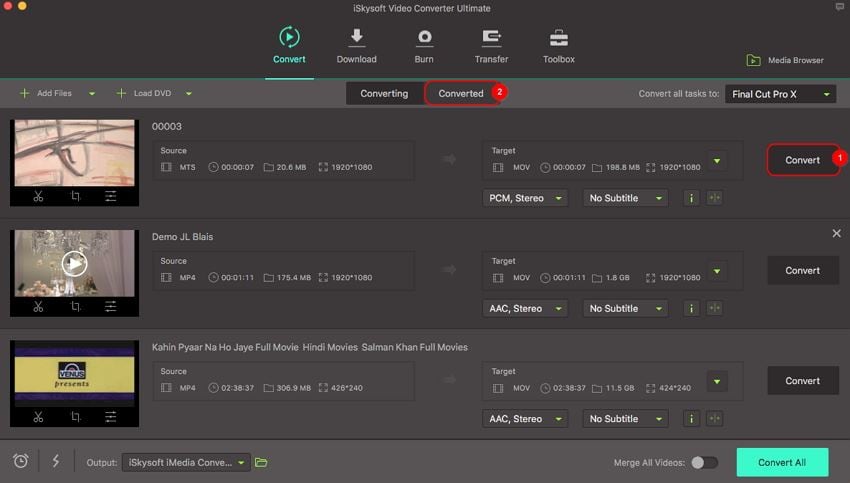Image resolution: width=850 pixels, height=483 pixels.
Task: Switch to the Burn section
Action: coord(424,46)
